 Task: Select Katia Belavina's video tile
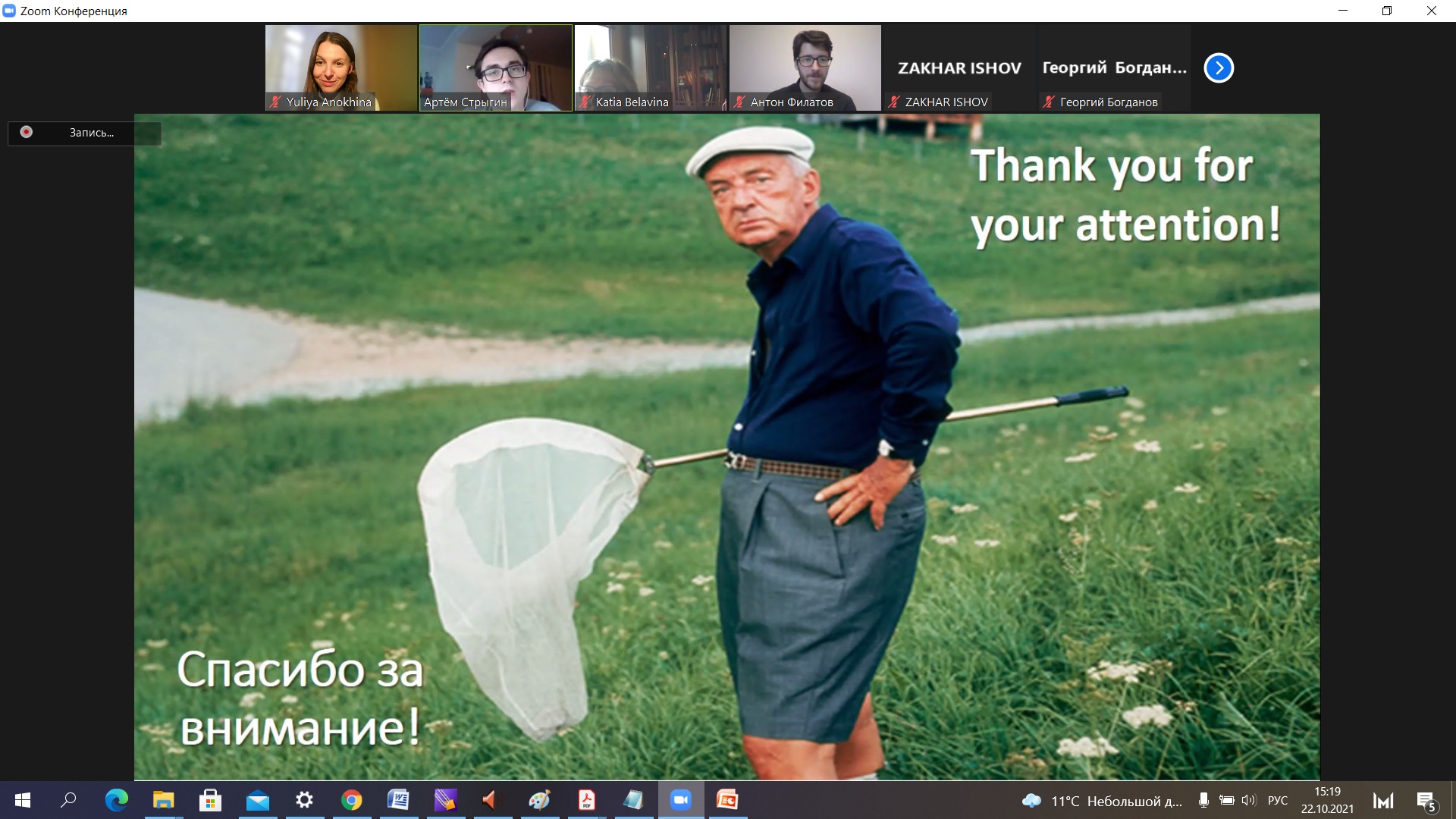point(651,68)
